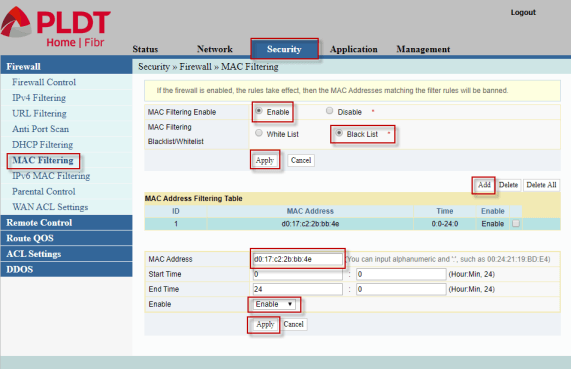Screen dimensions: 571x369
Task: Open Firewall Control in the sidebar
Action: (x=44, y=82)
